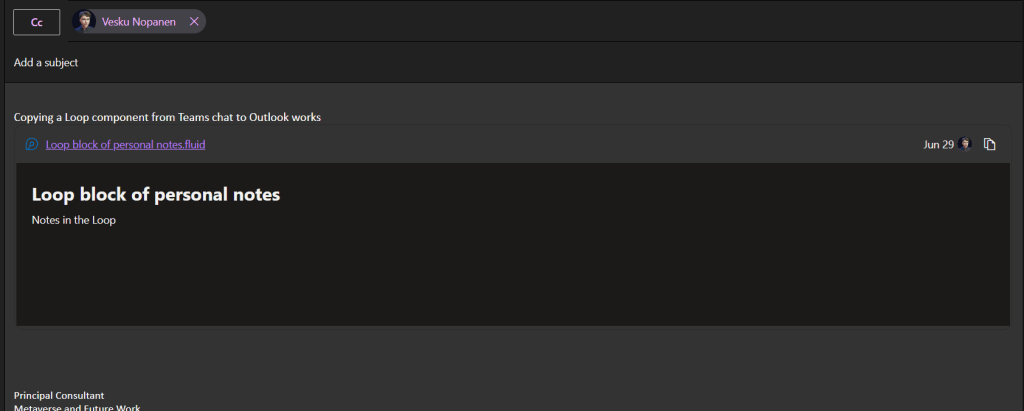Click the Principal Consultant signature line
1024x411 pixels.
click(x=59, y=396)
